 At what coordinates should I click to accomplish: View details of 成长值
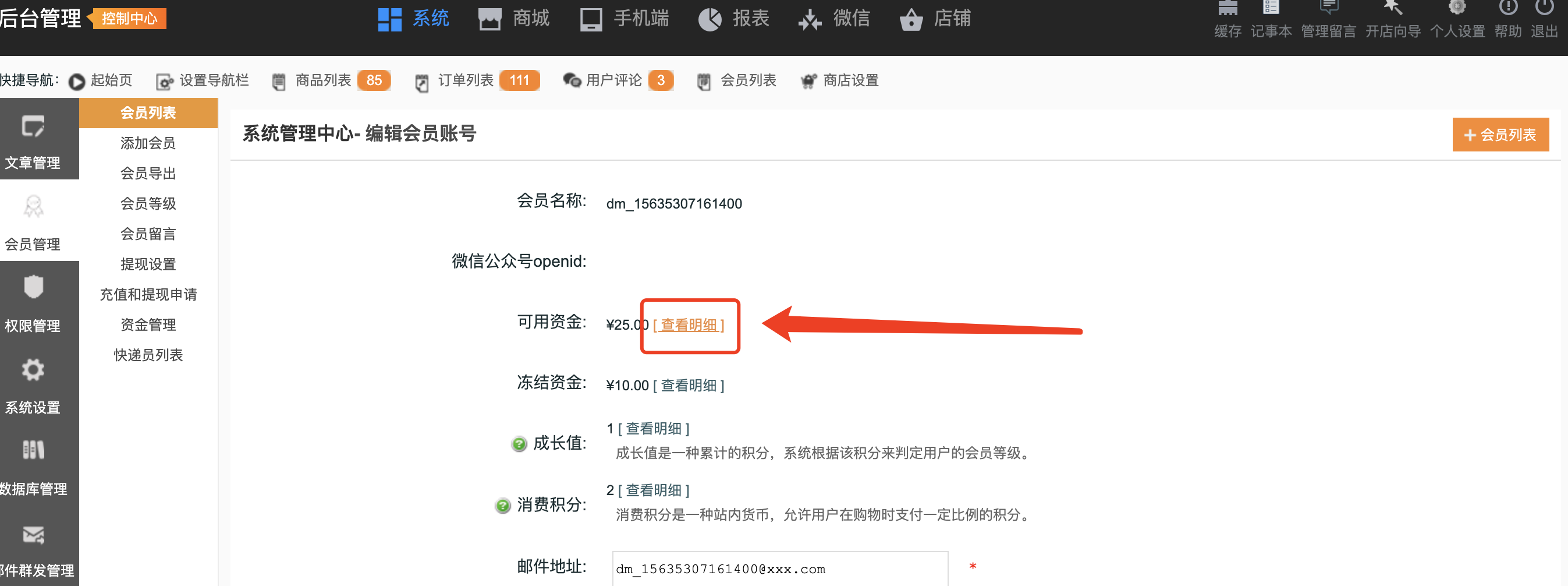click(x=654, y=429)
